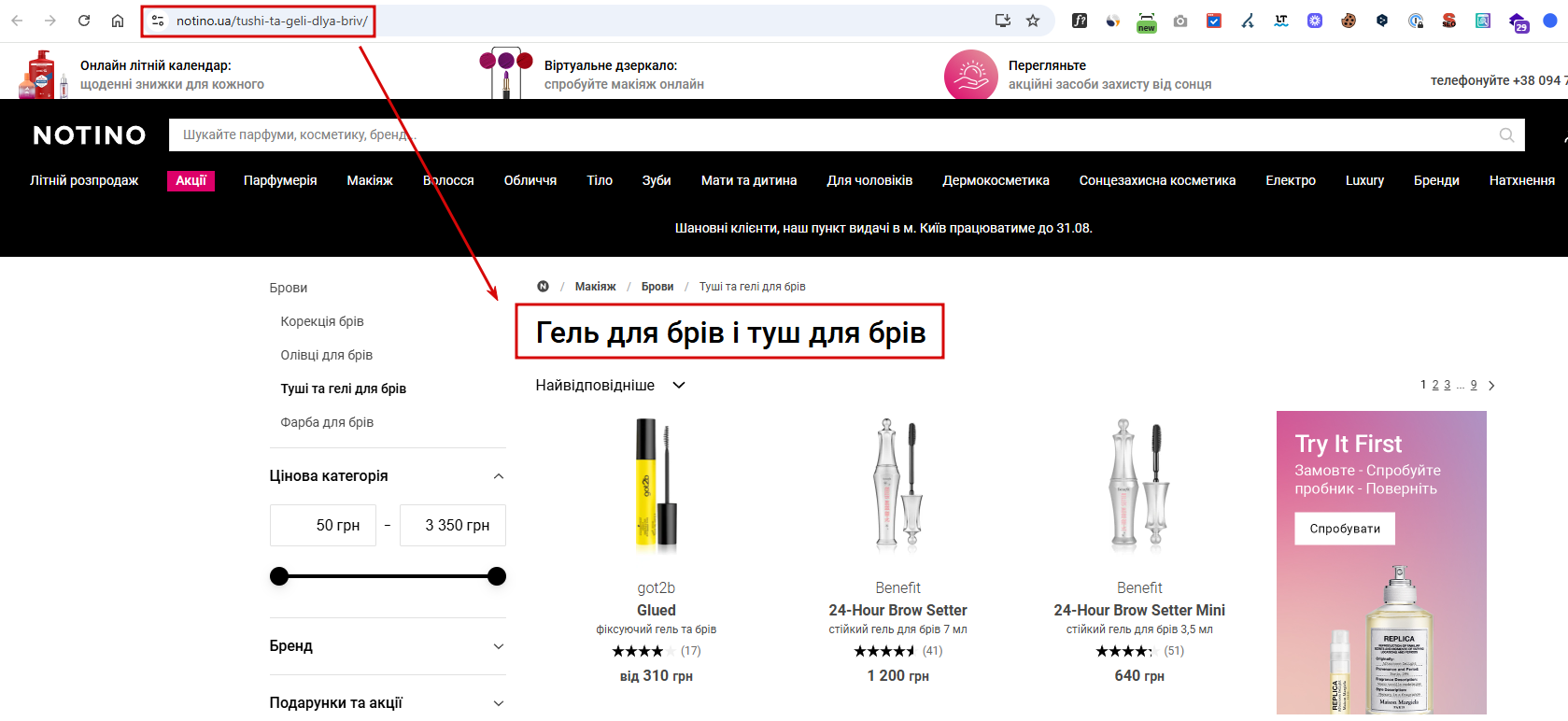Viewport: 1568px width, 721px height.
Task: Open the 'Сонцезахисна косметика' menu
Action: coord(1157,180)
